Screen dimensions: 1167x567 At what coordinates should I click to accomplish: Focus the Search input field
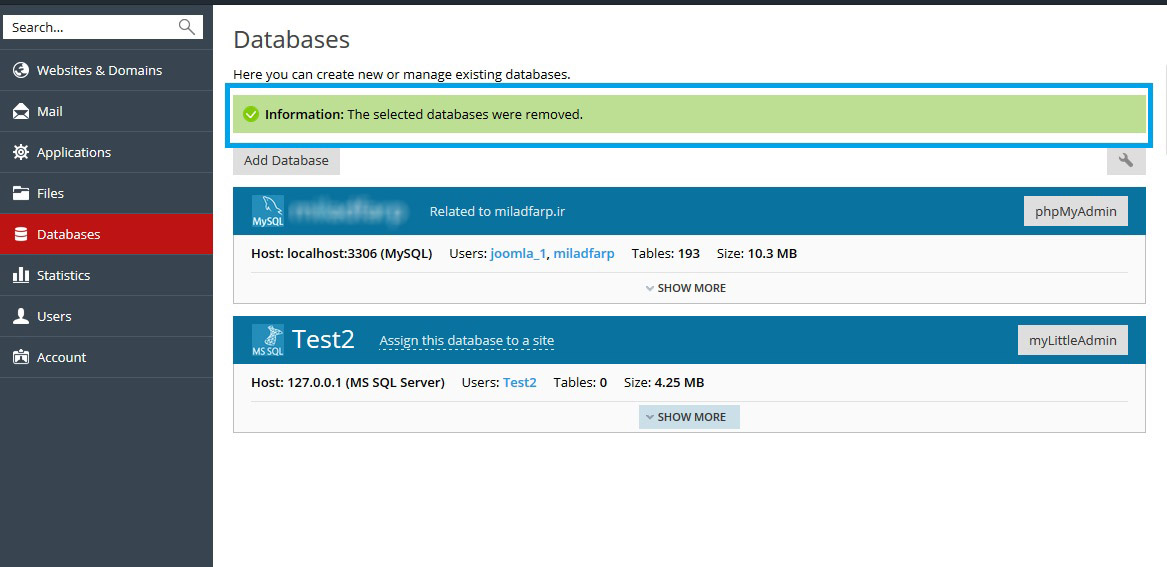click(x=90, y=27)
